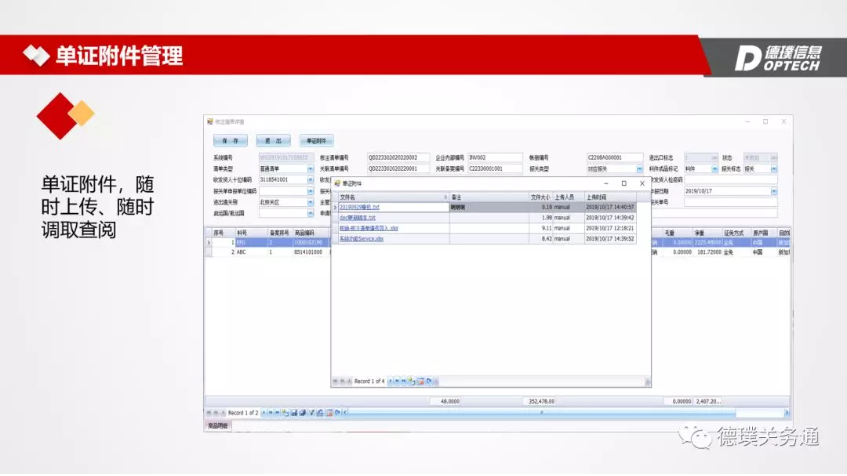Go to next record in 单证附件 navigator
Screen dimensions: 847x476
(391, 381)
